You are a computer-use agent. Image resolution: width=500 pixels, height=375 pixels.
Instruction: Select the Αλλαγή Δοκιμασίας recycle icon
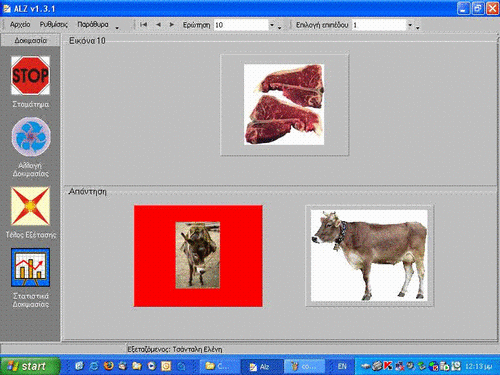[31, 137]
